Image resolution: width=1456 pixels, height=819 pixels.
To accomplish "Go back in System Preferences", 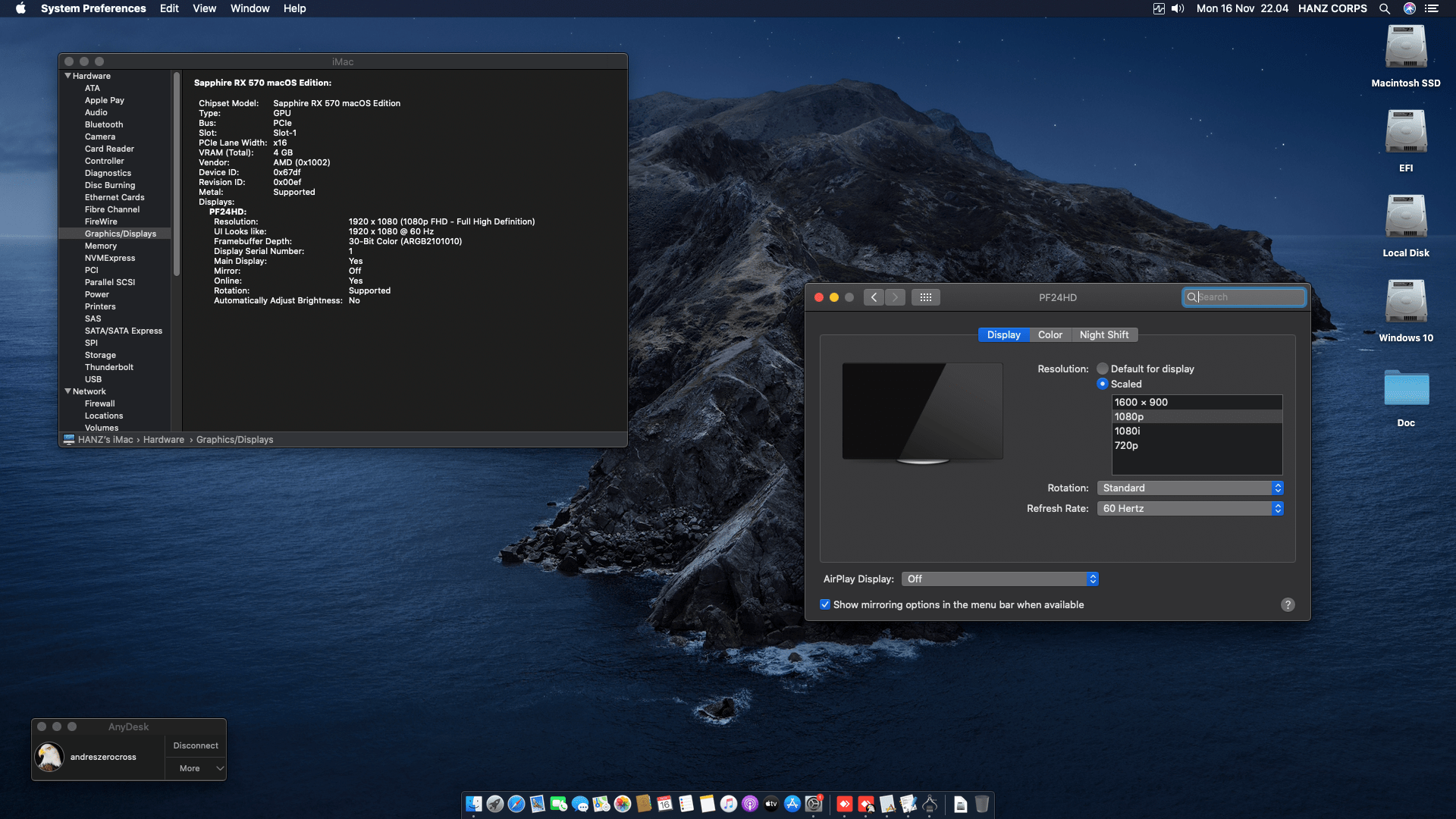I will 874,297.
